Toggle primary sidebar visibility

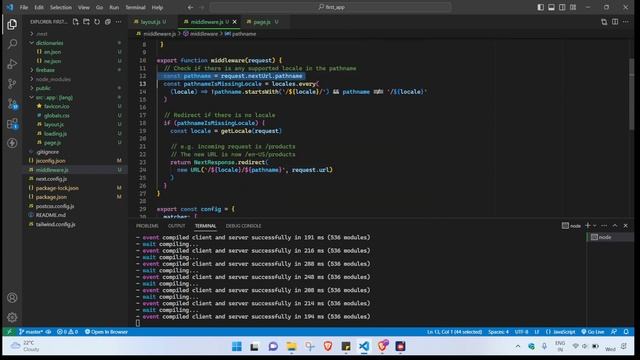[x=540, y=7]
